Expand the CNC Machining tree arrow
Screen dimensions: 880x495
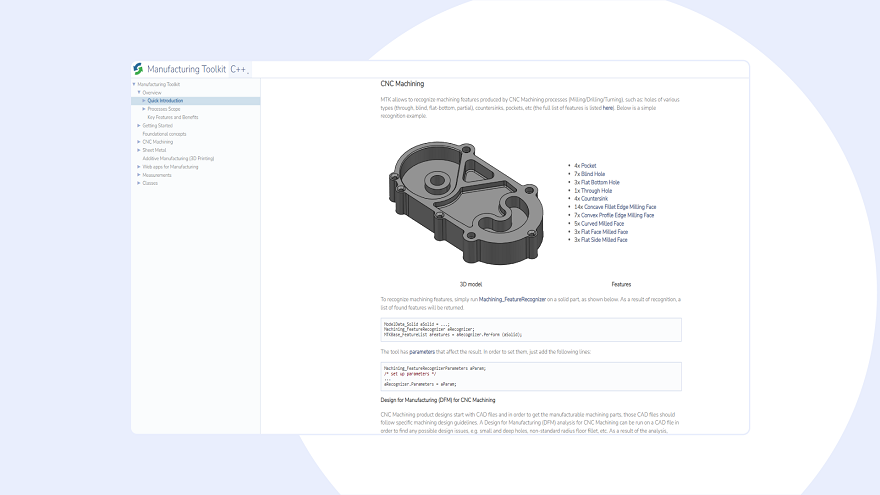coord(139,142)
